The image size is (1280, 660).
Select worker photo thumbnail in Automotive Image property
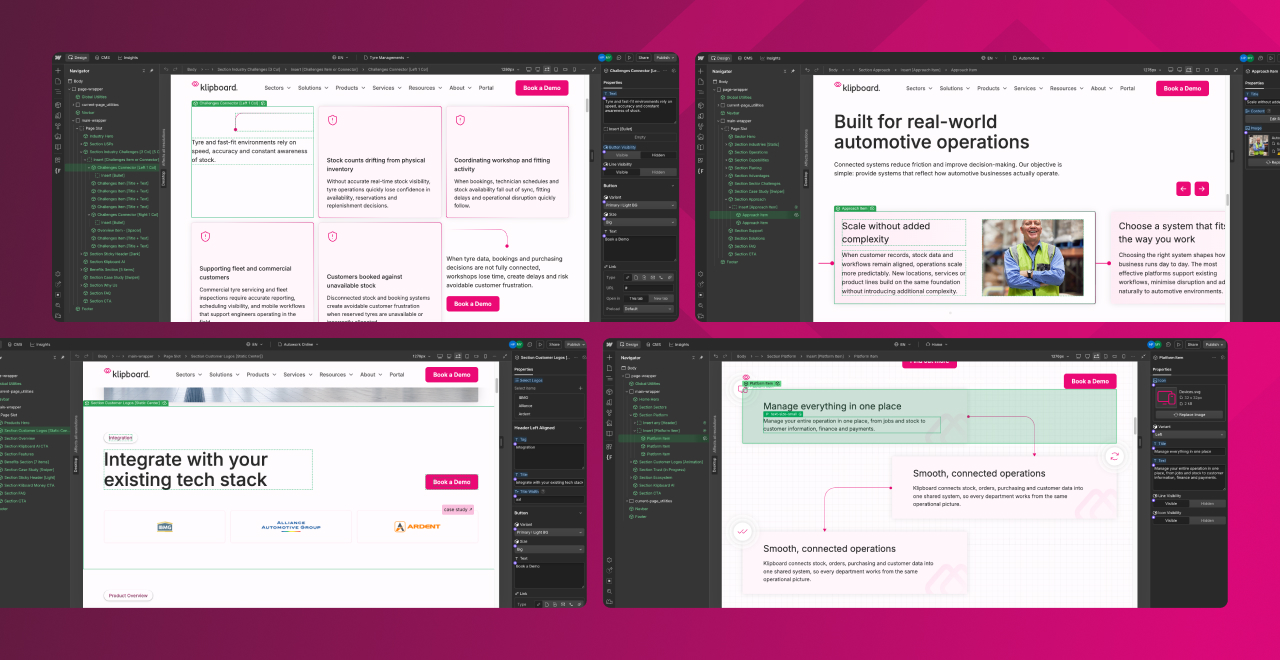1258,145
